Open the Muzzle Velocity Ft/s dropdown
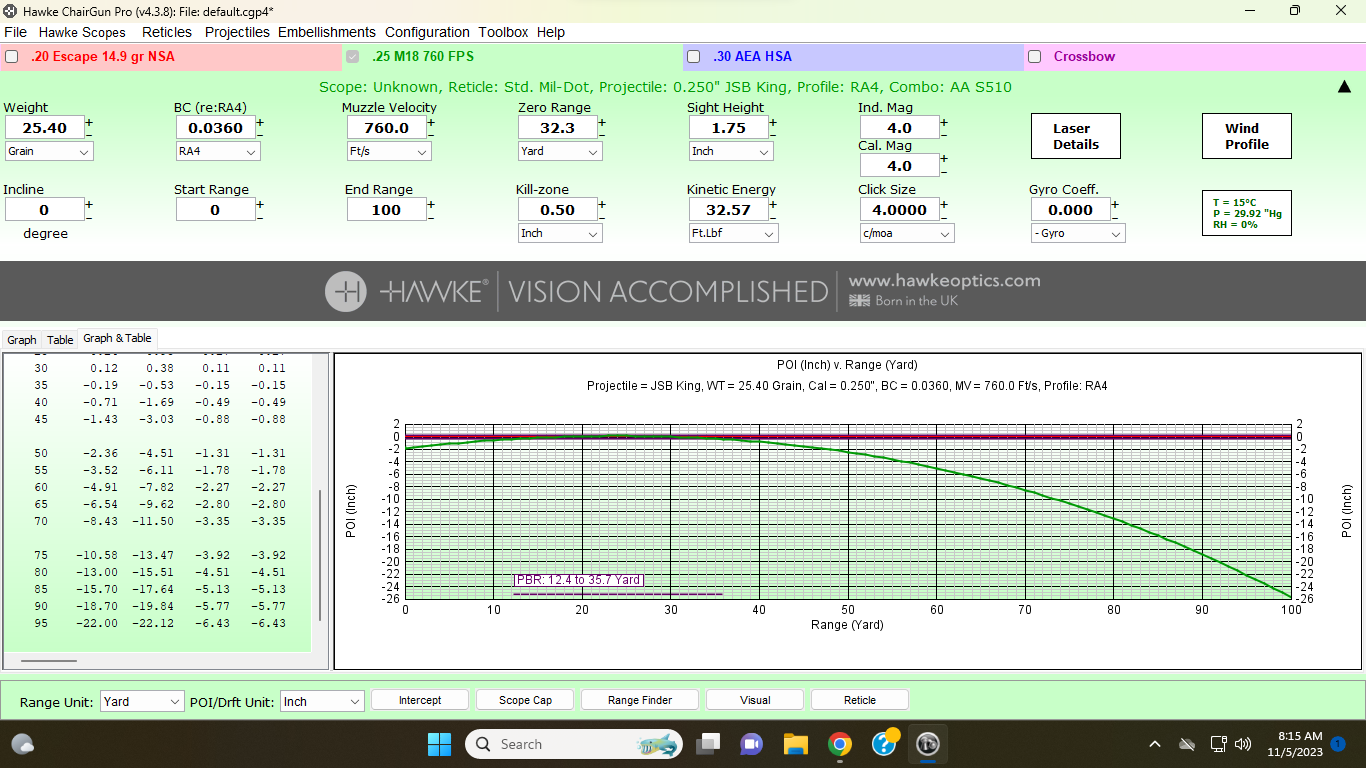 pos(389,151)
